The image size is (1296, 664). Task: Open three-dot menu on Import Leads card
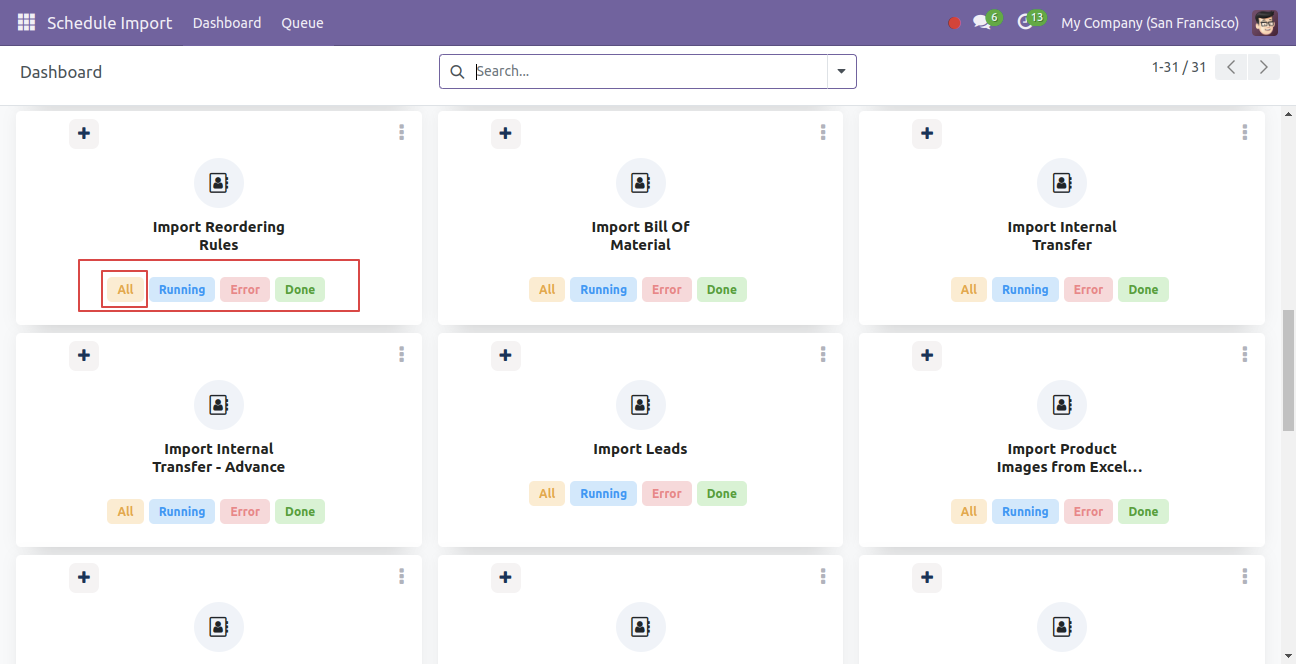(x=823, y=354)
